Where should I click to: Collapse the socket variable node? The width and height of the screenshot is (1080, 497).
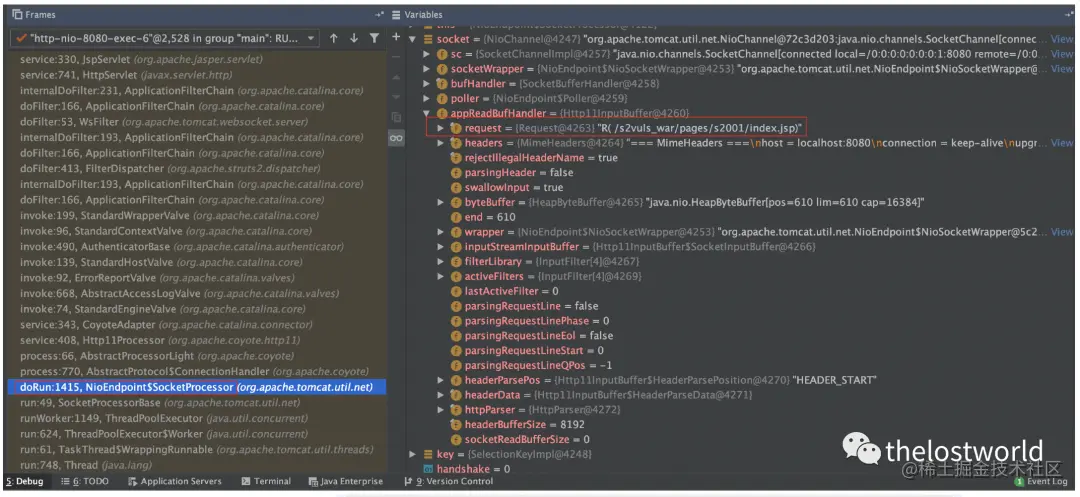point(413,39)
